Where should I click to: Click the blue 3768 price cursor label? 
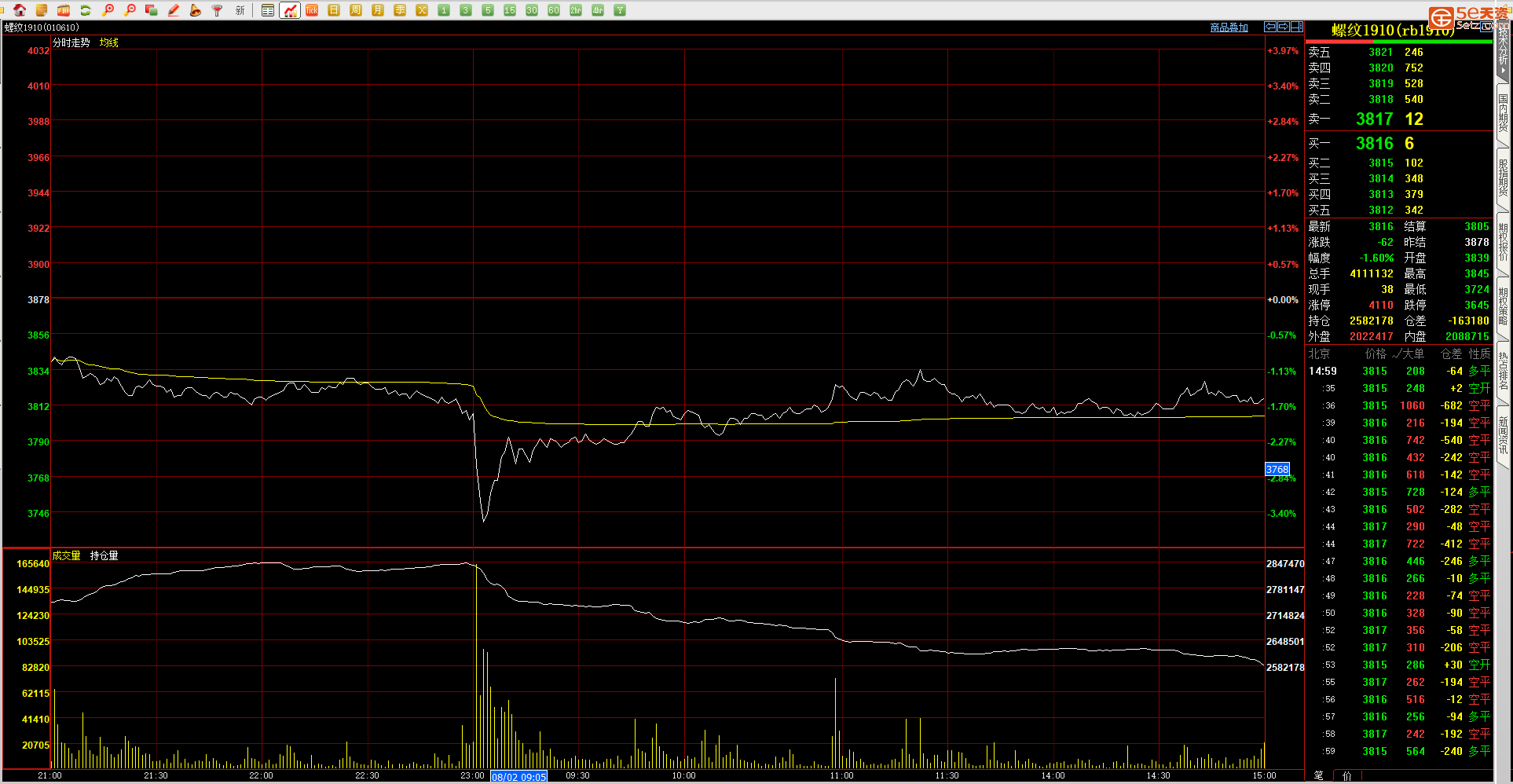coord(1277,469)
